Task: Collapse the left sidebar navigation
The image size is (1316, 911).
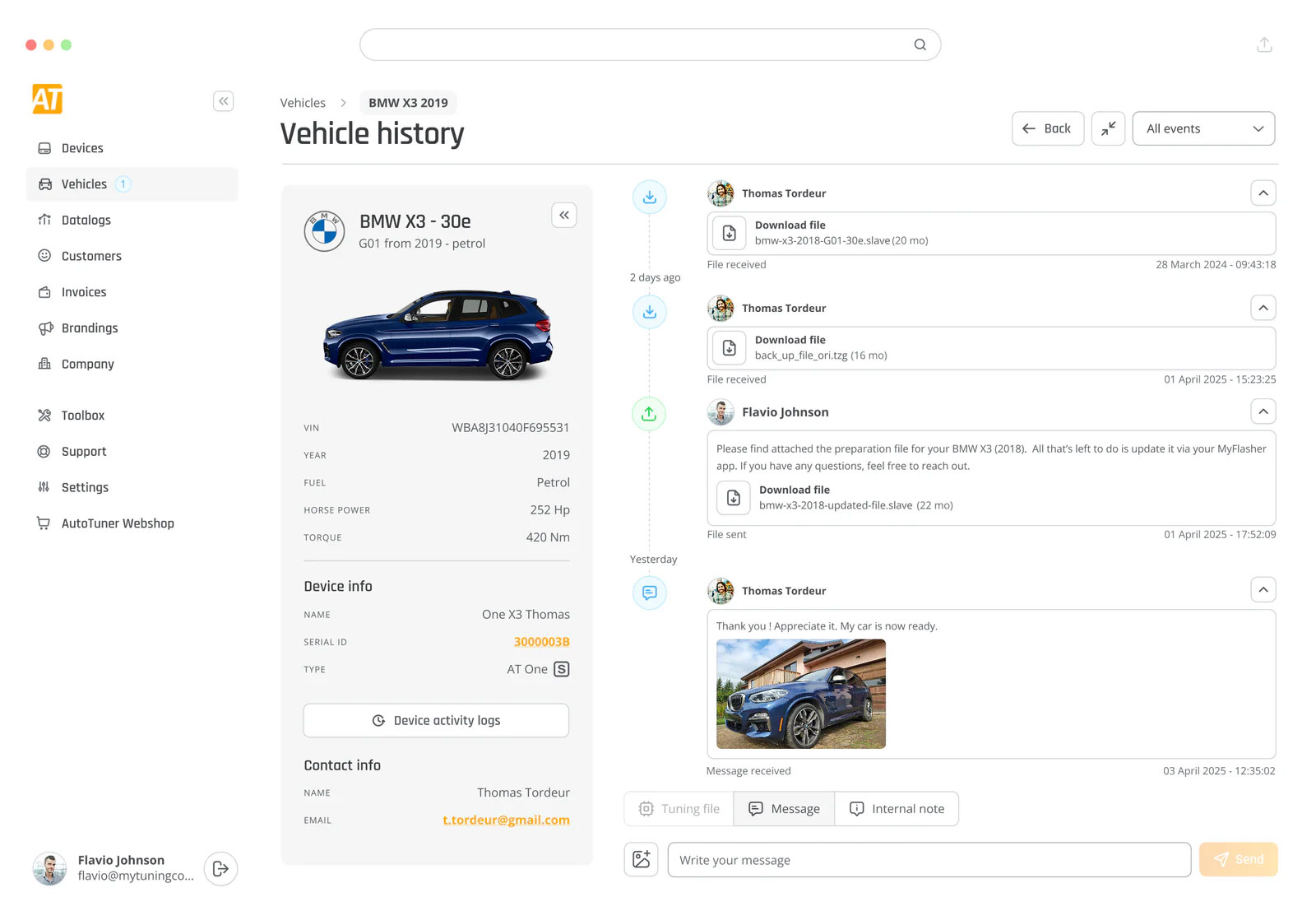Action: click(223, 101)
